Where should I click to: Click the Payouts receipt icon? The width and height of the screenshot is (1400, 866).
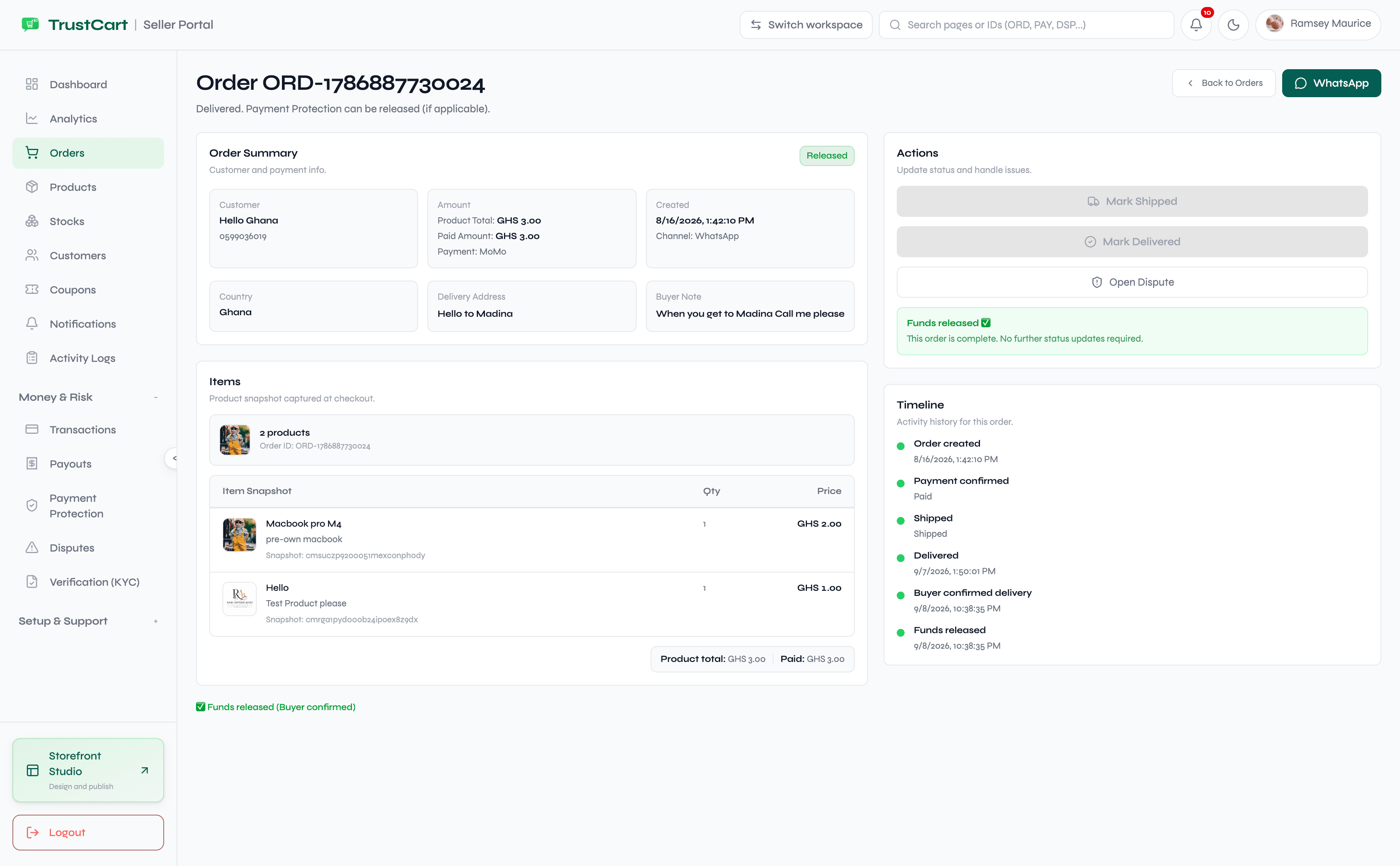click(32, 464)
